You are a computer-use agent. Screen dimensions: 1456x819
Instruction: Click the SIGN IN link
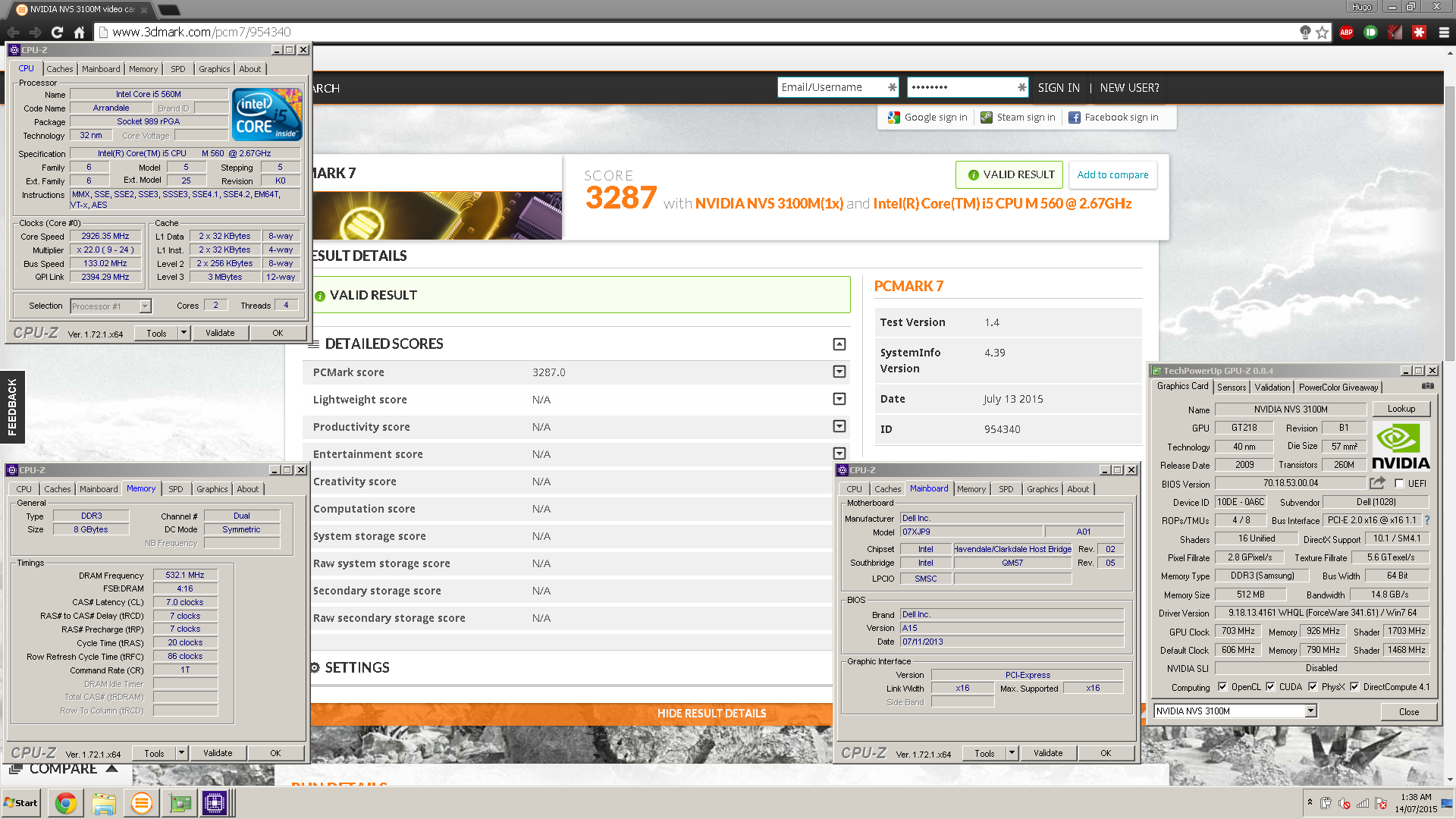click(1059, 88)
